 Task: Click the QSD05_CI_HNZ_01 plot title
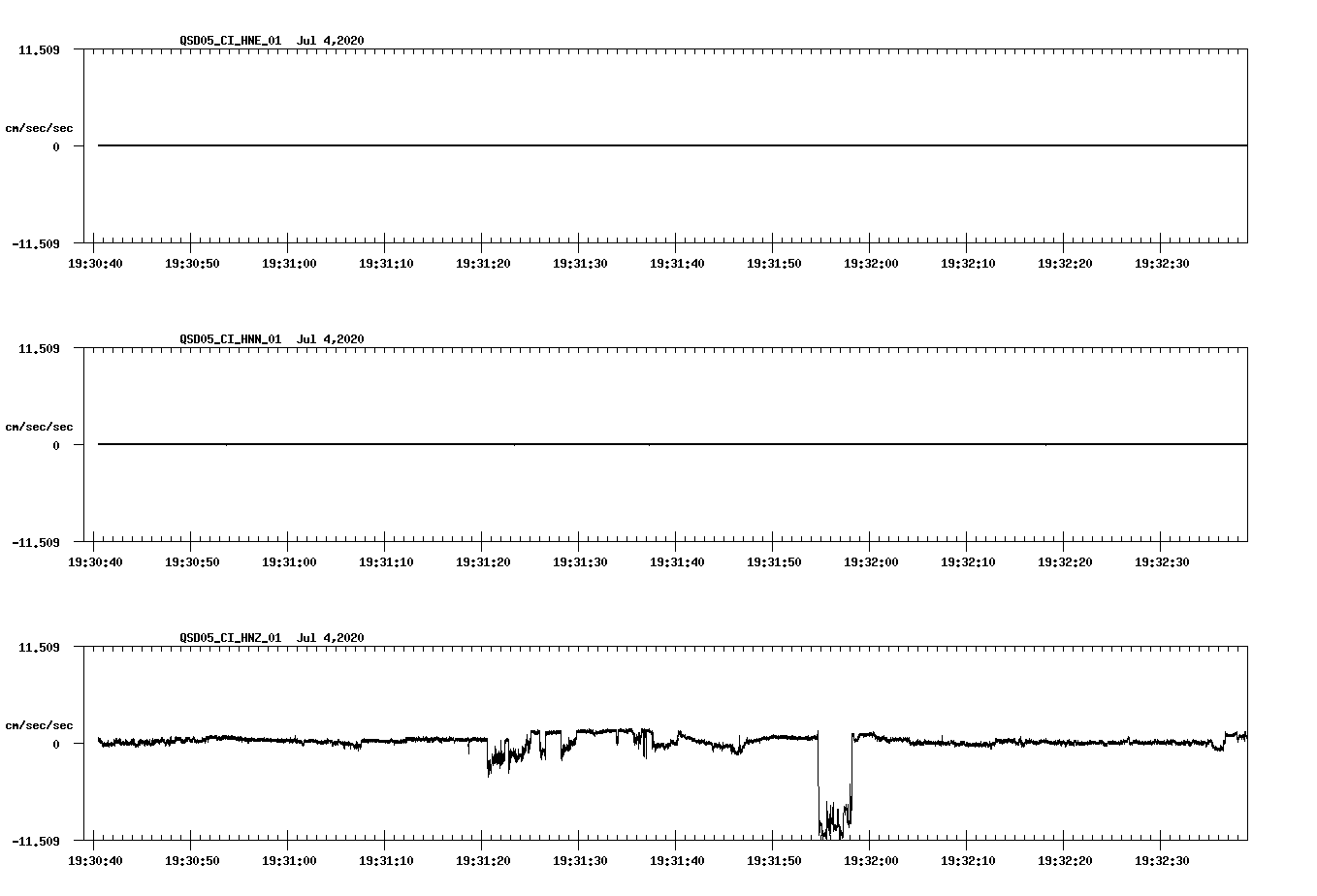click(x=273, y=638)
